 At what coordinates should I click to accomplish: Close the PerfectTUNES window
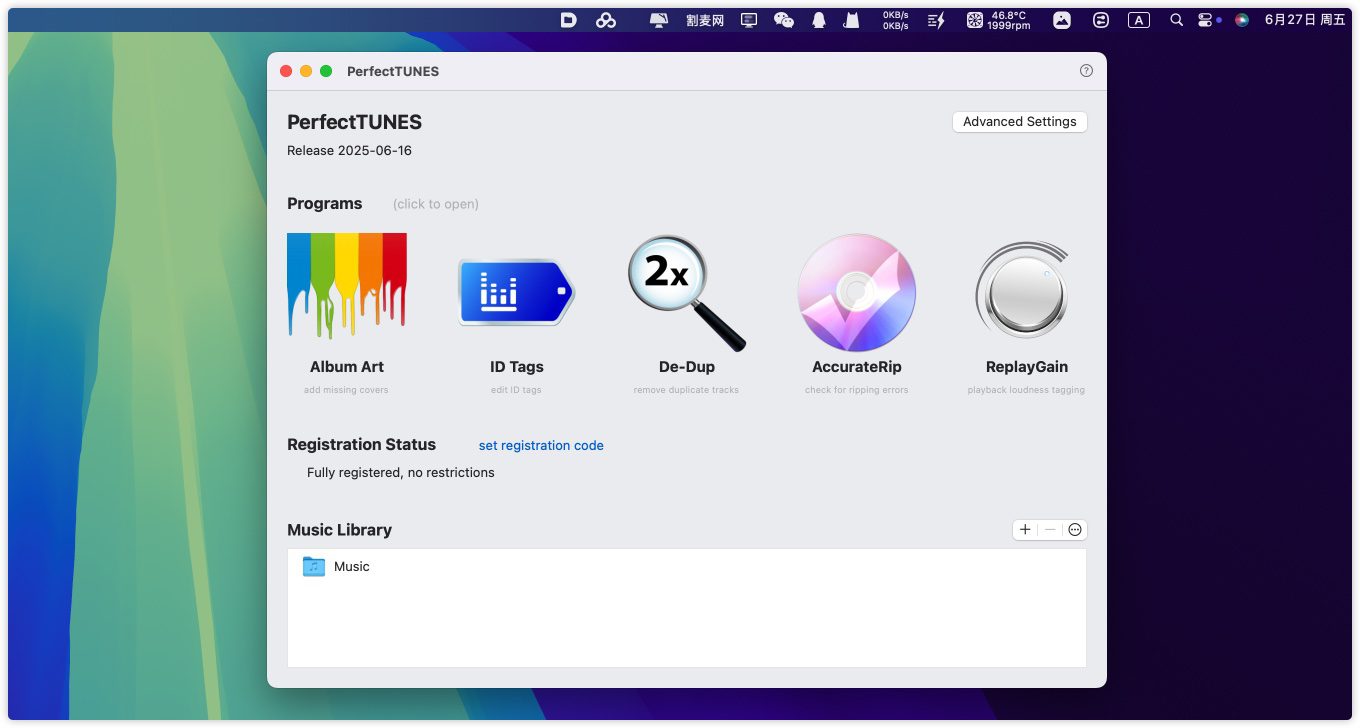coord(286,71)
